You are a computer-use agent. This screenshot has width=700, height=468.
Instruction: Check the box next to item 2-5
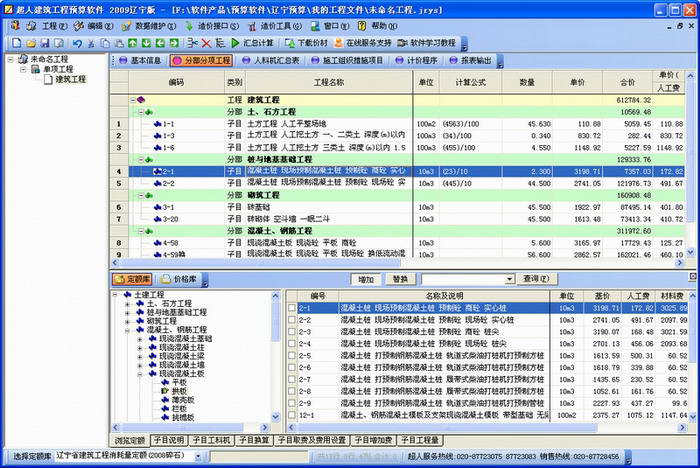(292, 355)
